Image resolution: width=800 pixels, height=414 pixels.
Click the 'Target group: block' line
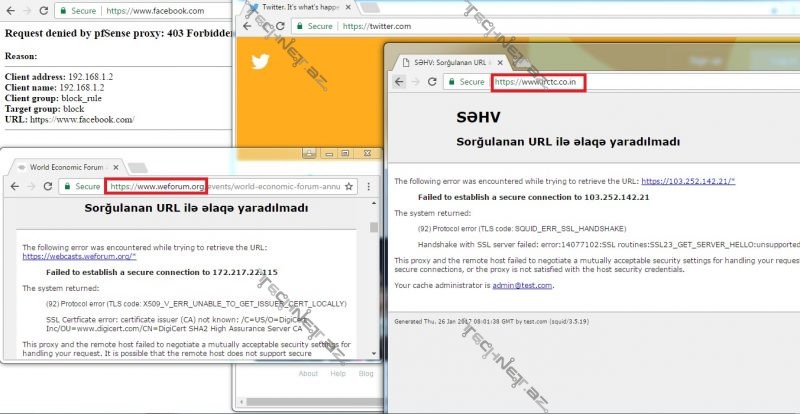tap(44, 109)
